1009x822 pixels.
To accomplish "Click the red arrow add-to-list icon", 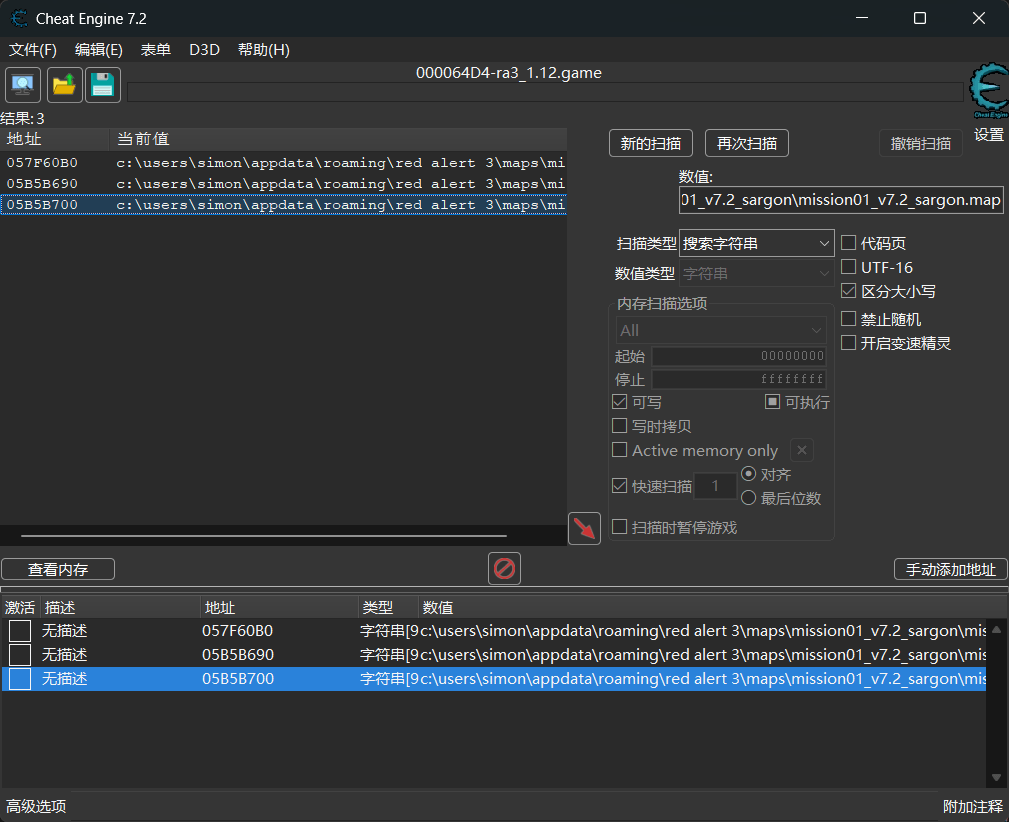I will click(584, 528).
